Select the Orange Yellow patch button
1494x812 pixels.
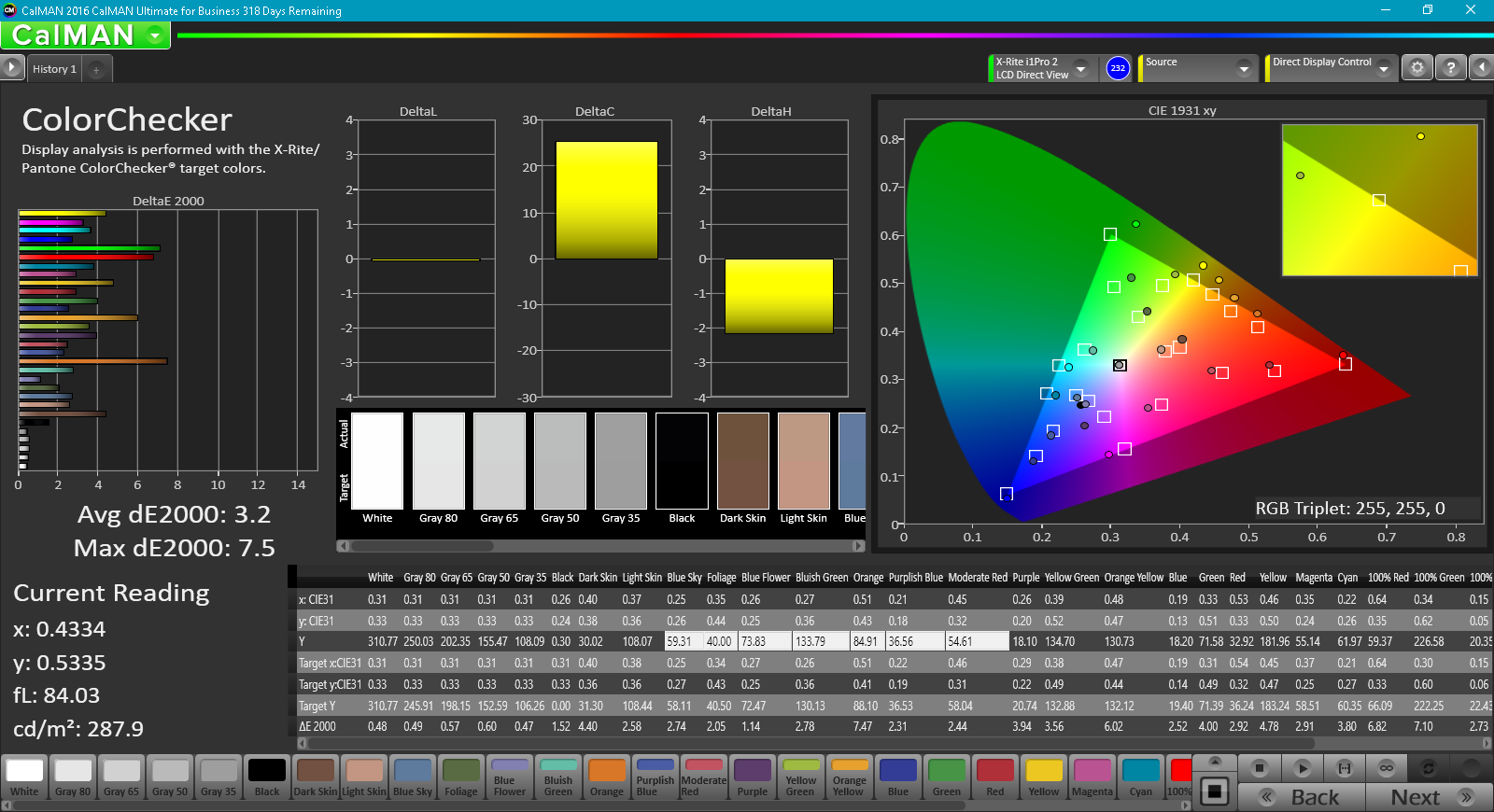[850, 777]
